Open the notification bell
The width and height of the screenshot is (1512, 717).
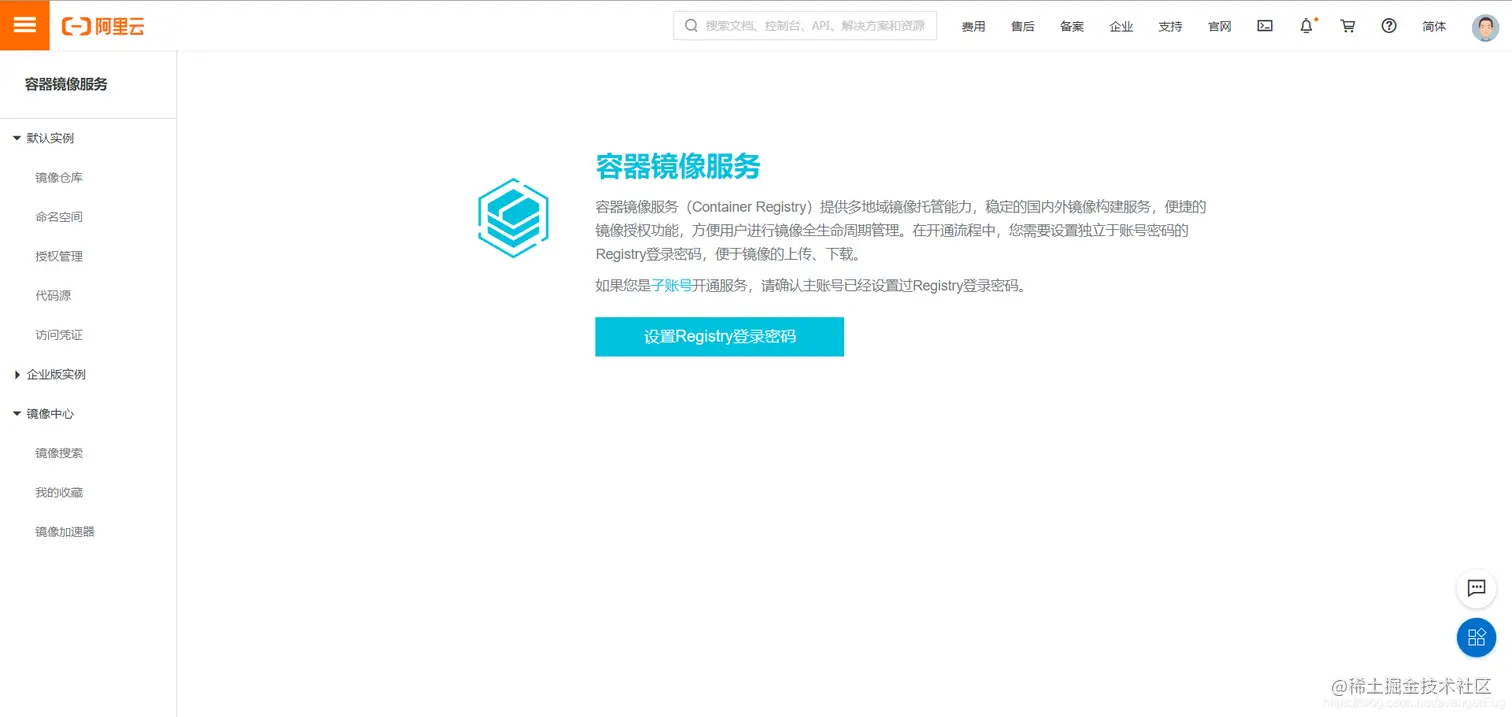(1306, 26)
